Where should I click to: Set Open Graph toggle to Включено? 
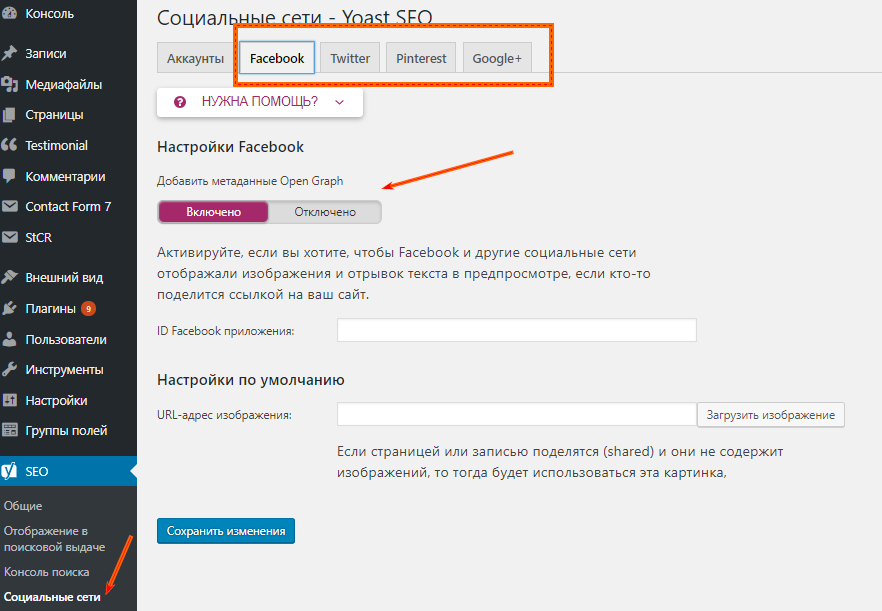pyautogui.click(x=214, y=212)
